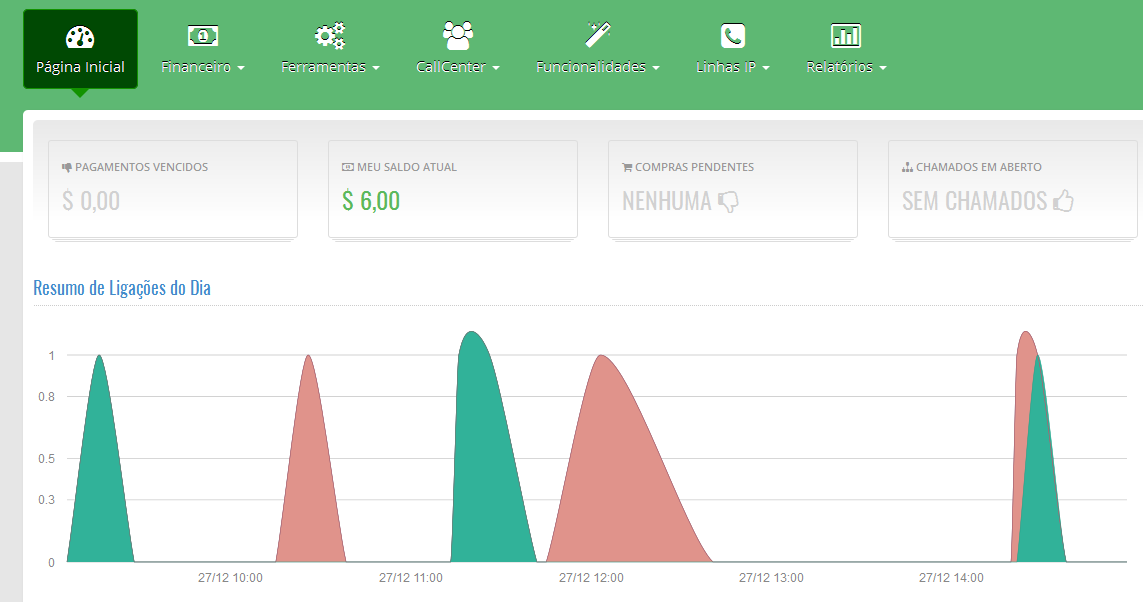Click the people group CallCenter icon
Viewport: 1143px width, 602px height.
pos(458,36)
